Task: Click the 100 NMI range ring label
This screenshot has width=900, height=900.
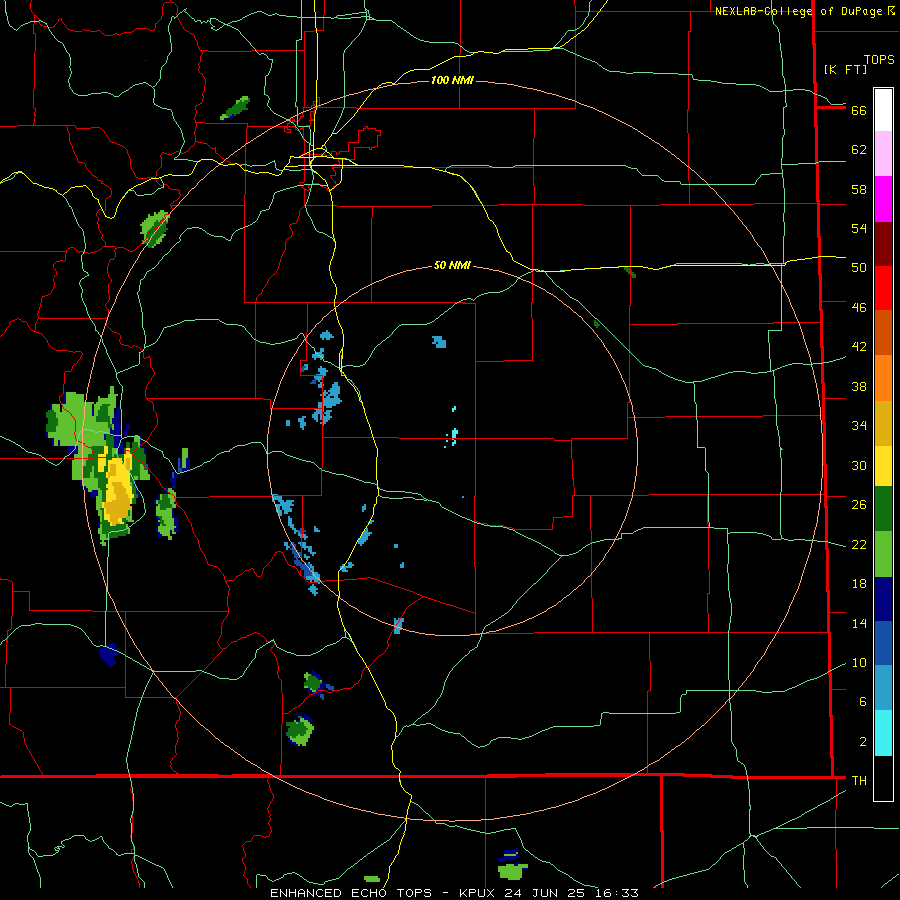Action: point(452,80)
